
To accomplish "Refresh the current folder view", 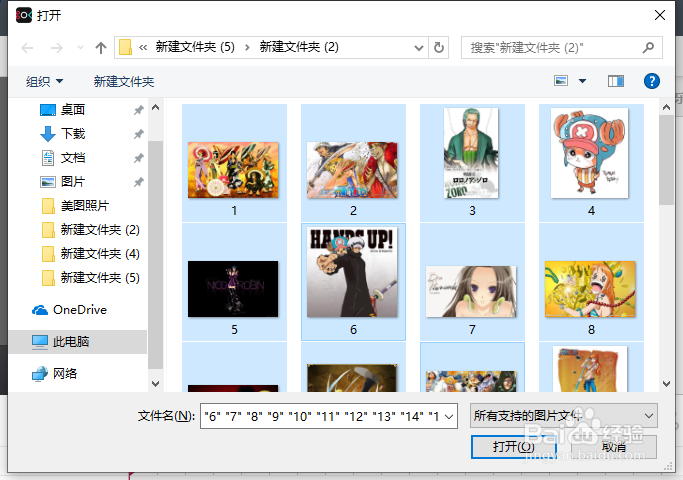I will click(x=439, y=47).
